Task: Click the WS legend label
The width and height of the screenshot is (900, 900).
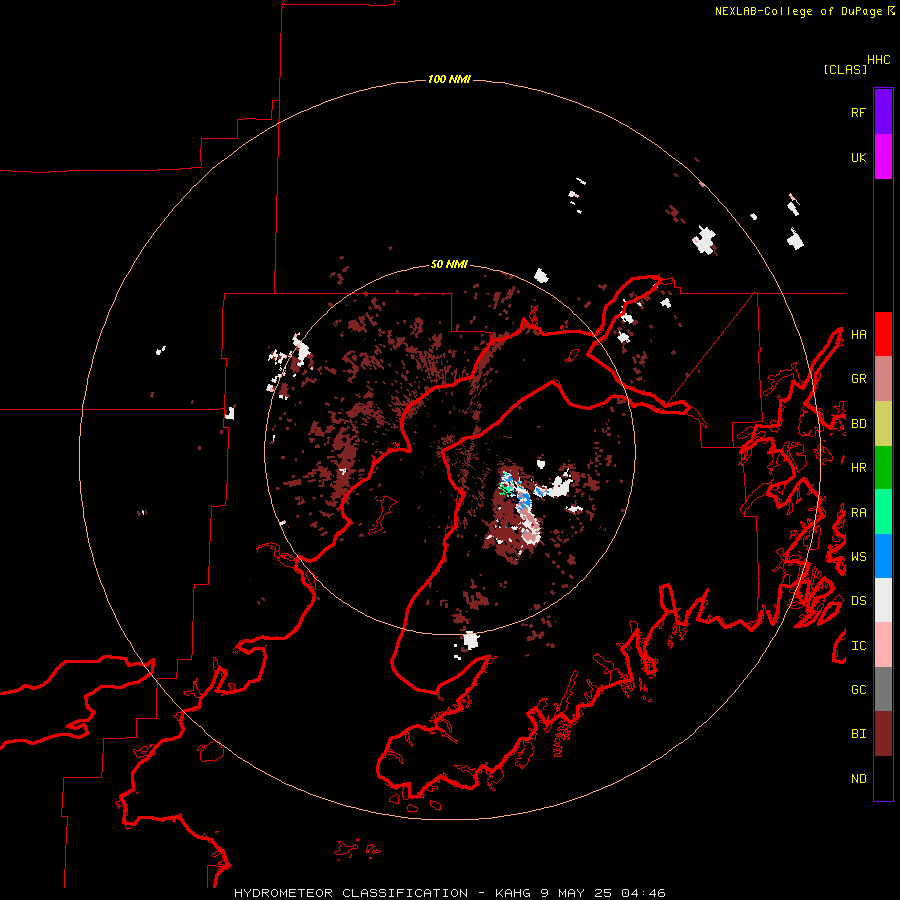Action: tap(858, 557)
